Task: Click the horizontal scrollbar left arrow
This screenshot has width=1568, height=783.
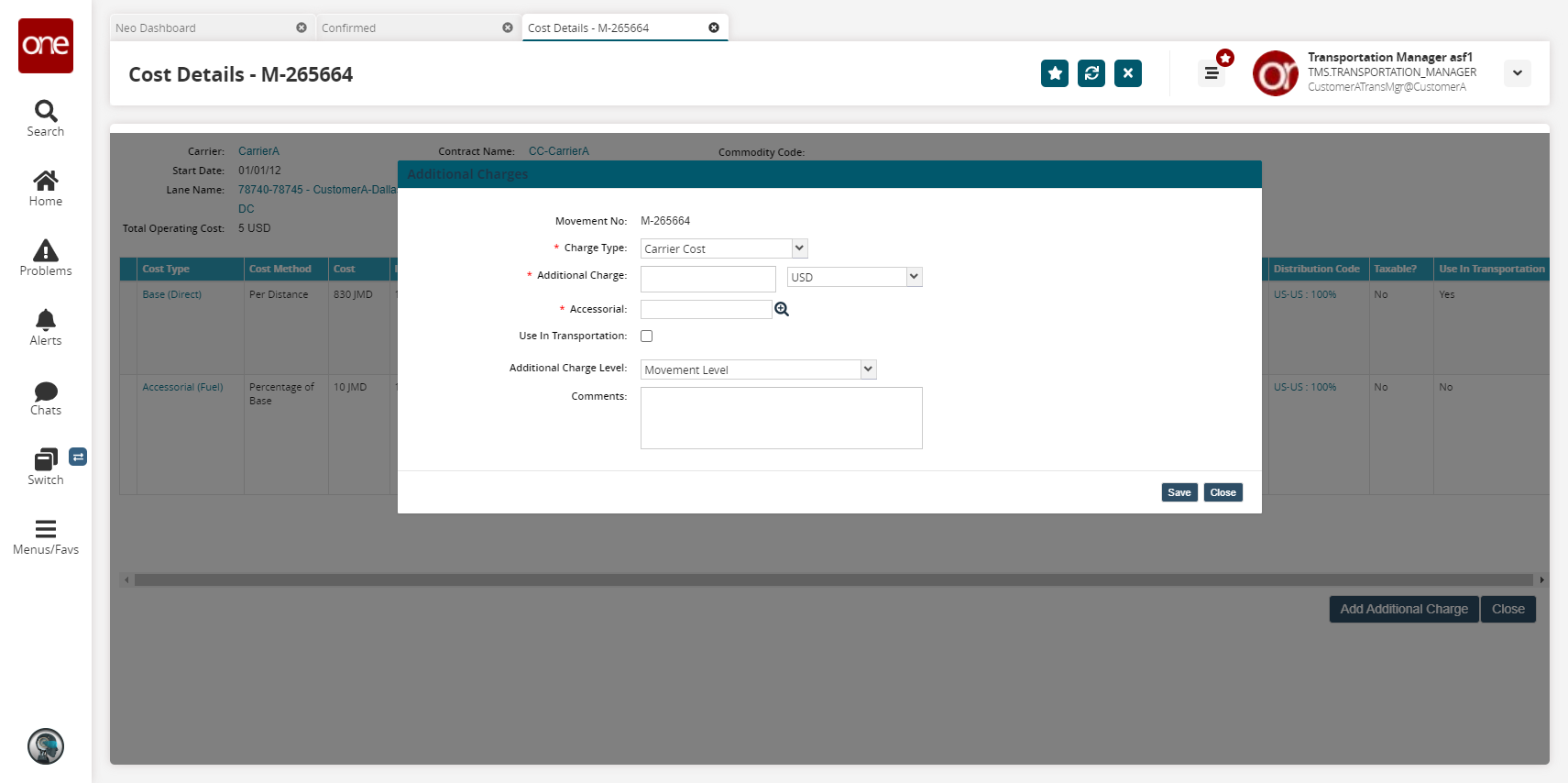Action: pyautogui.click(x=126, y=579)
